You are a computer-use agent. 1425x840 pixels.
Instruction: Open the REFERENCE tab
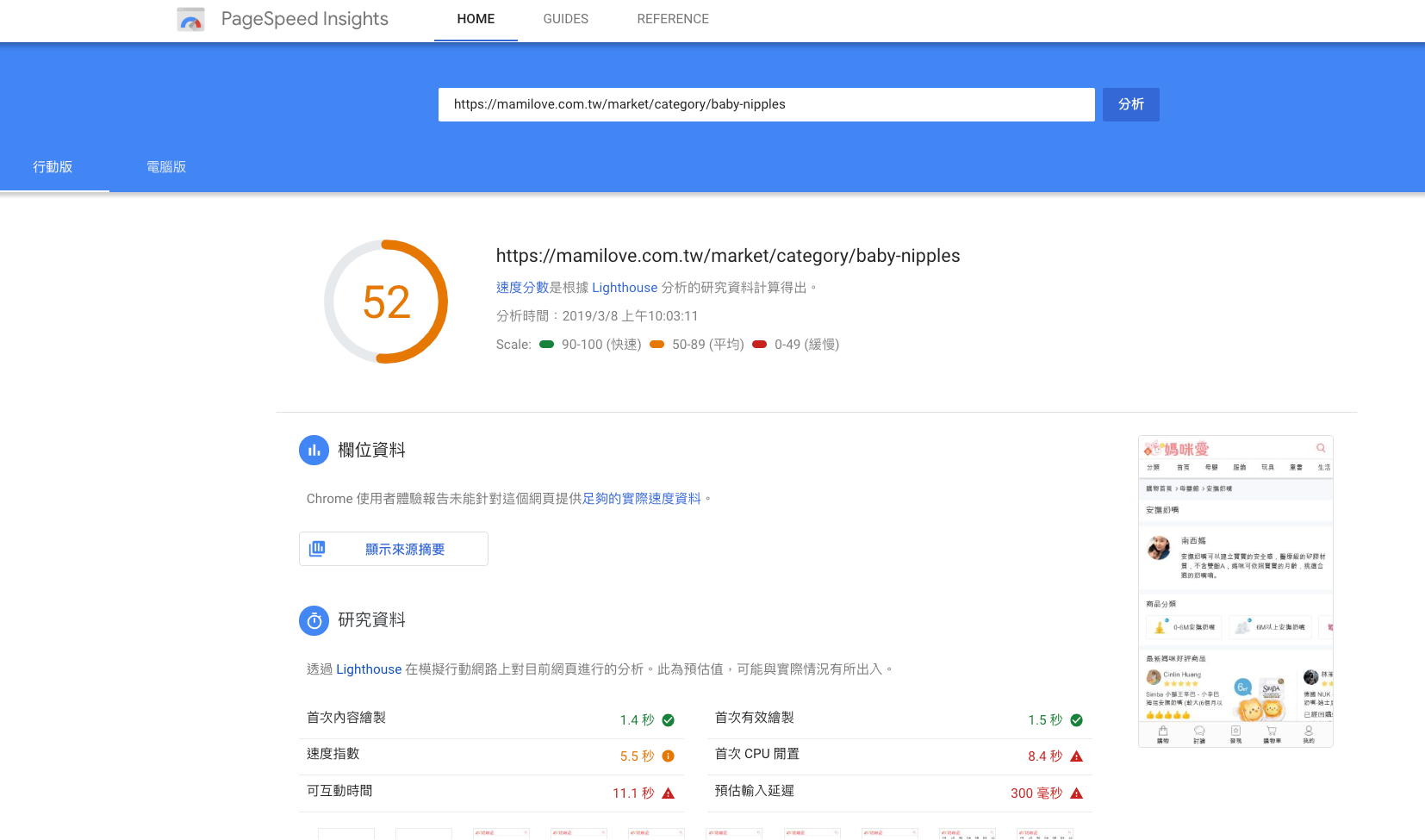[x=673, y=19]
